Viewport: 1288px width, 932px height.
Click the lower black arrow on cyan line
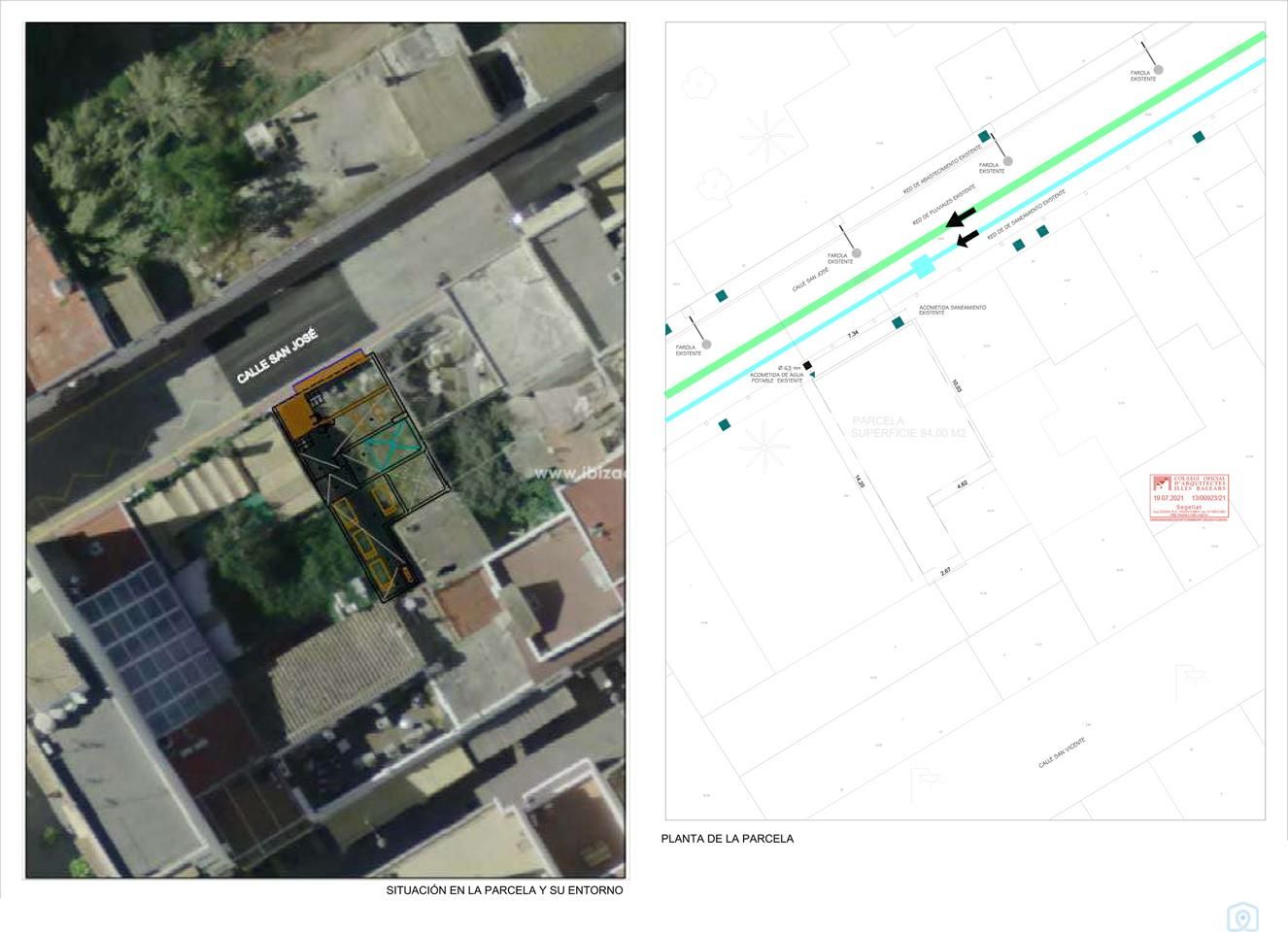click(967, 238)
